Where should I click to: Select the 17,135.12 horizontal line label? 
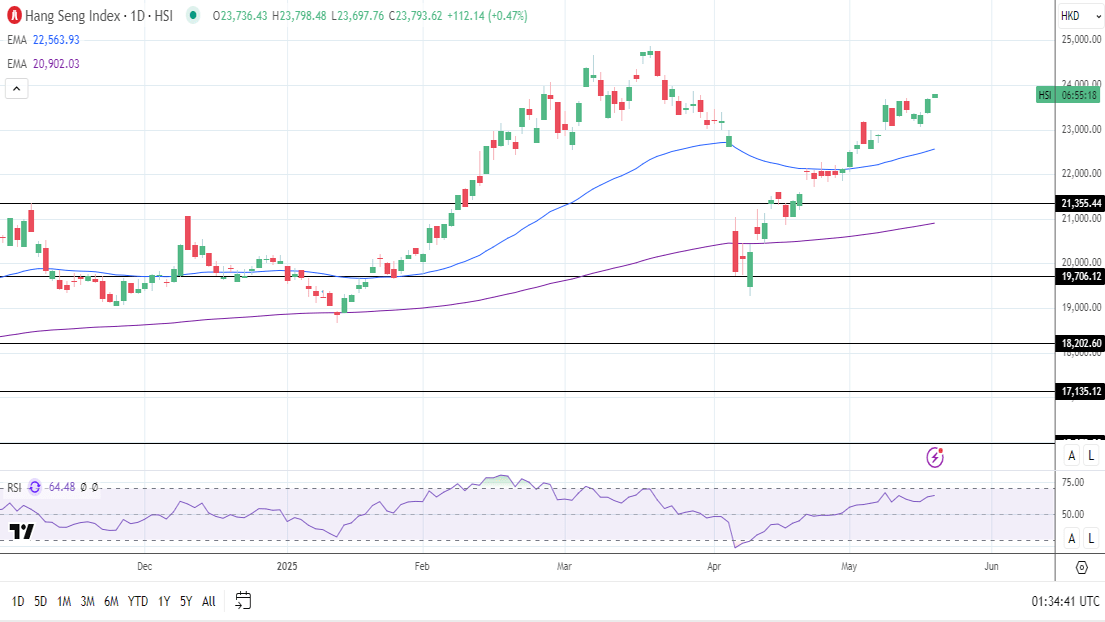pos(1080,392)
